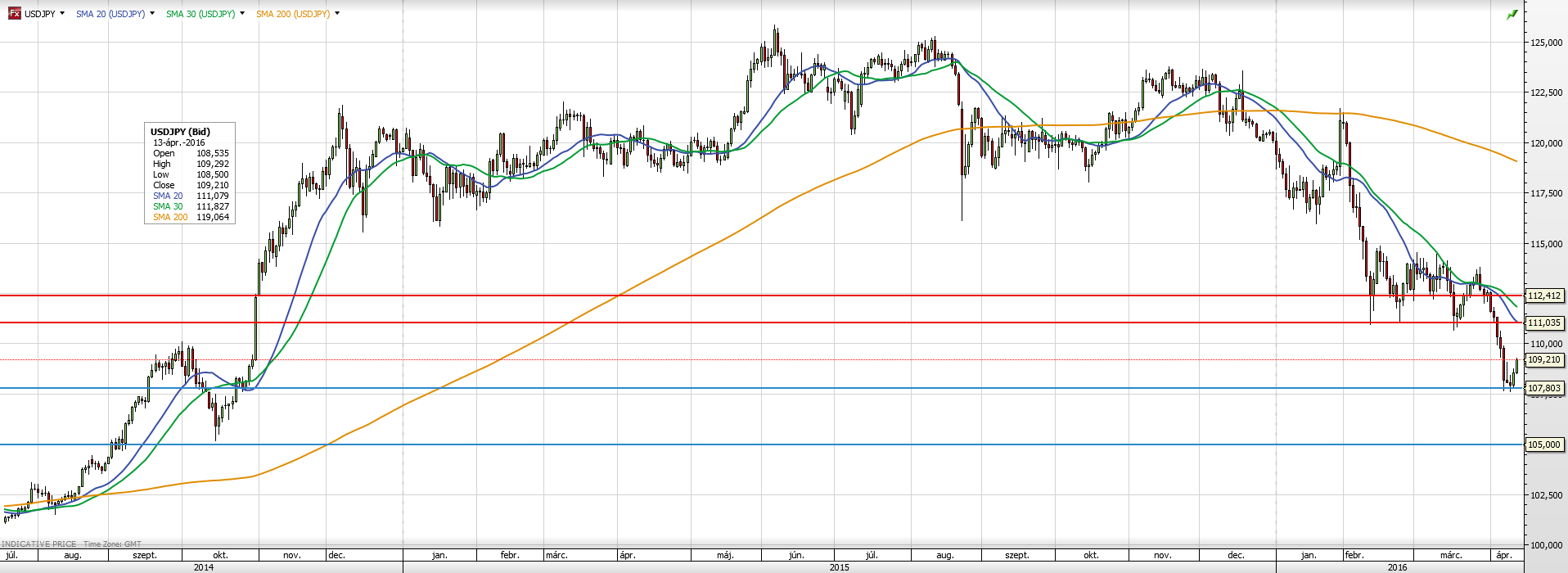Click the 2014 year label
1568x573 pixels.
204,566
